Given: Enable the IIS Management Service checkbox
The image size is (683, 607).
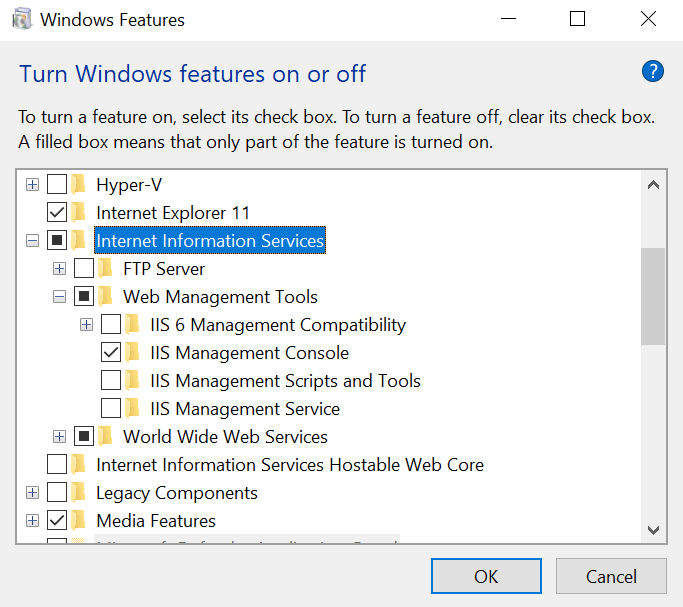Looking at the screenshot, I should point(111,409).
